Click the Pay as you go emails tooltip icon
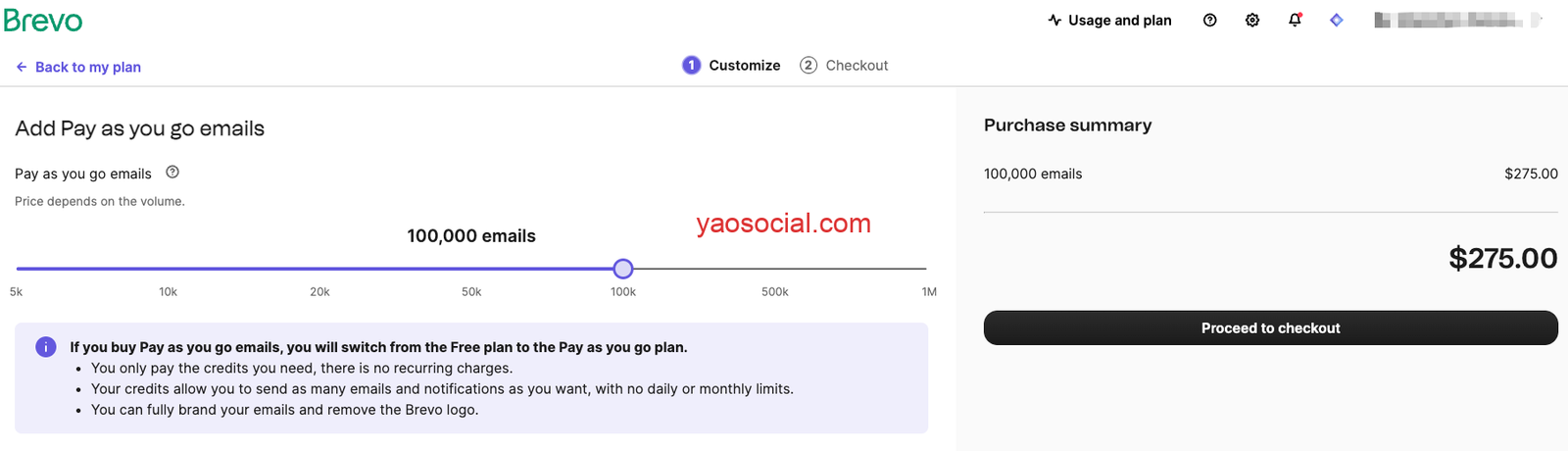The image size is (1568, 451). click(172, 173)
